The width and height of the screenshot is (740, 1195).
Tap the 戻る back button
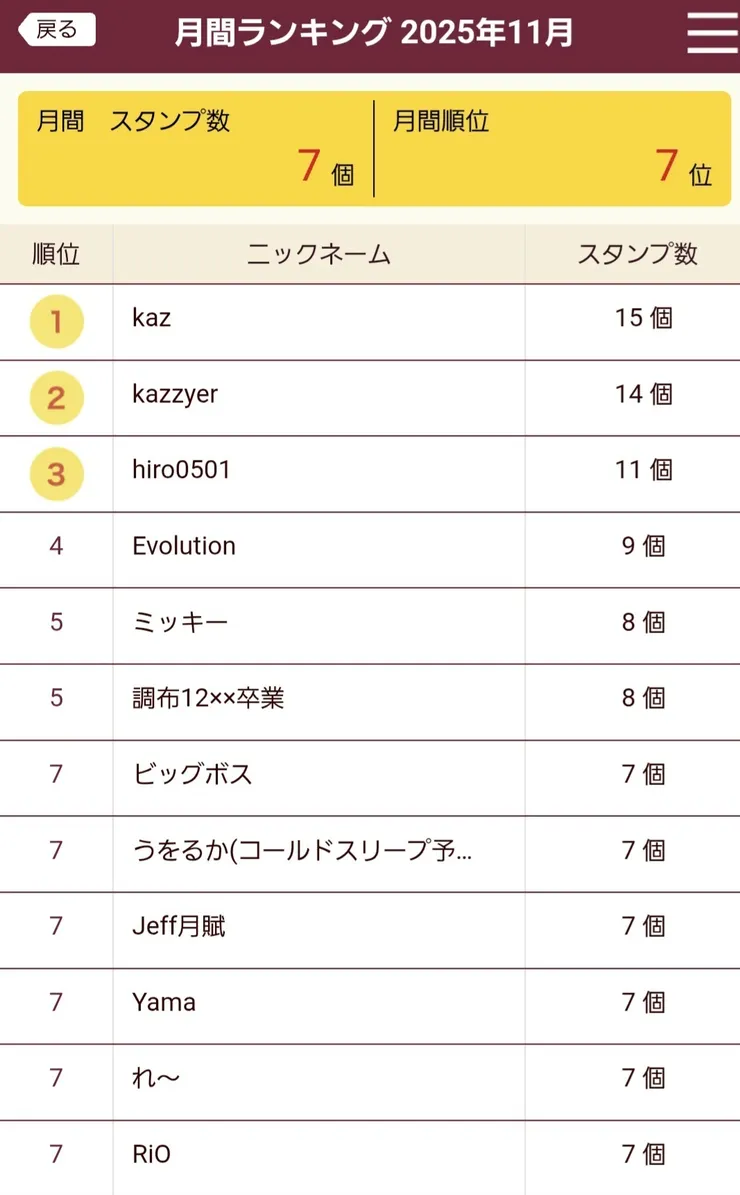click(57, 30)
